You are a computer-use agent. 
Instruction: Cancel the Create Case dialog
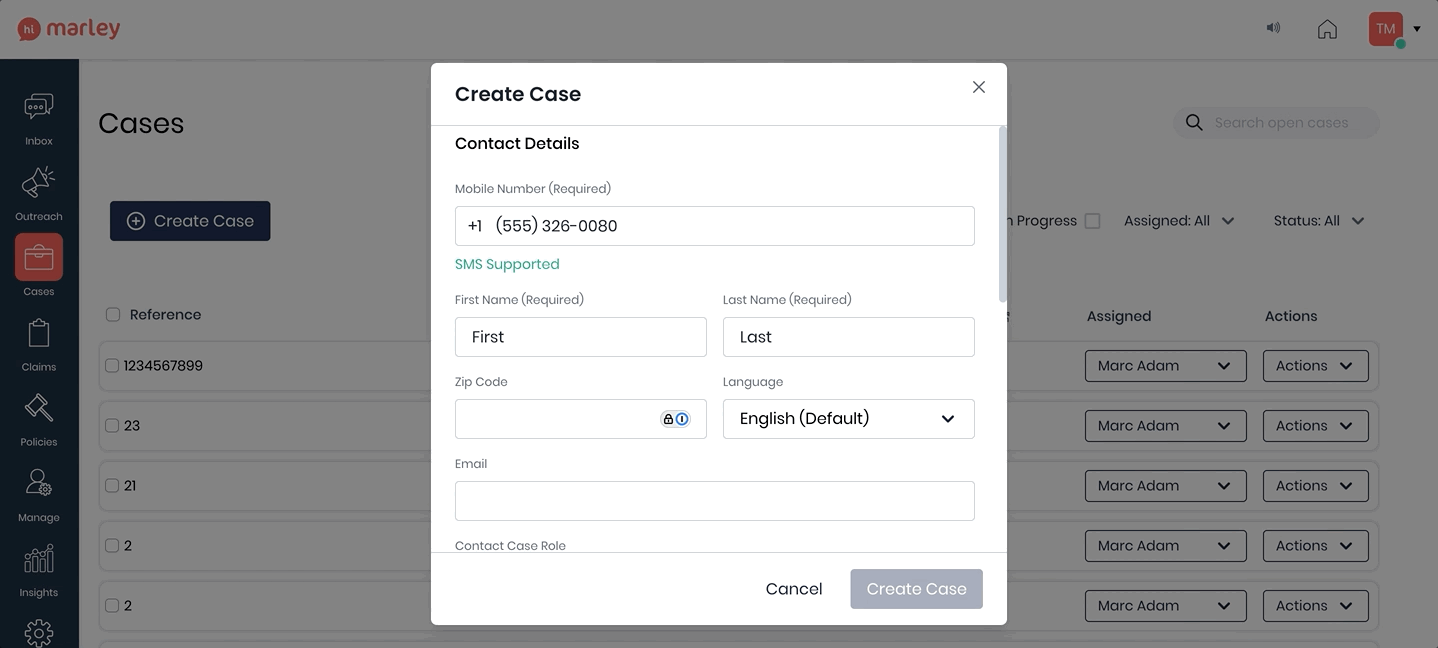pyautogui.click(x=794, y=589)
